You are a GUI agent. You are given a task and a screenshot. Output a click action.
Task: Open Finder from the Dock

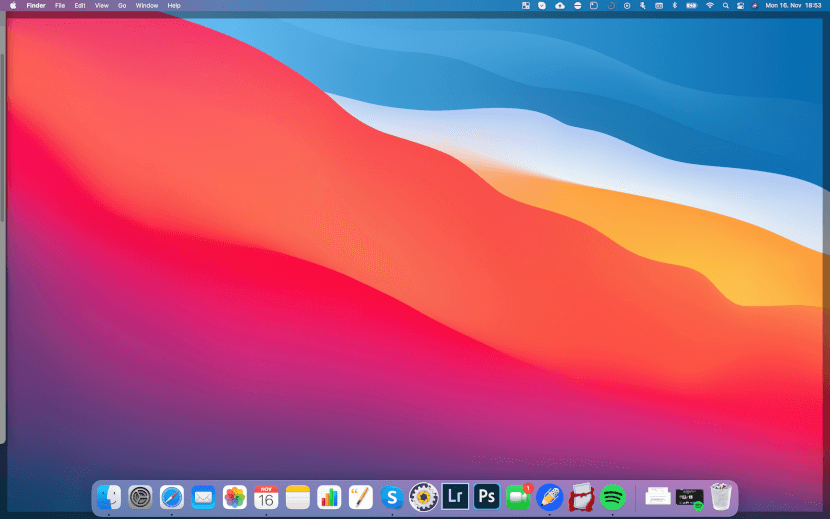click(109, 497)
